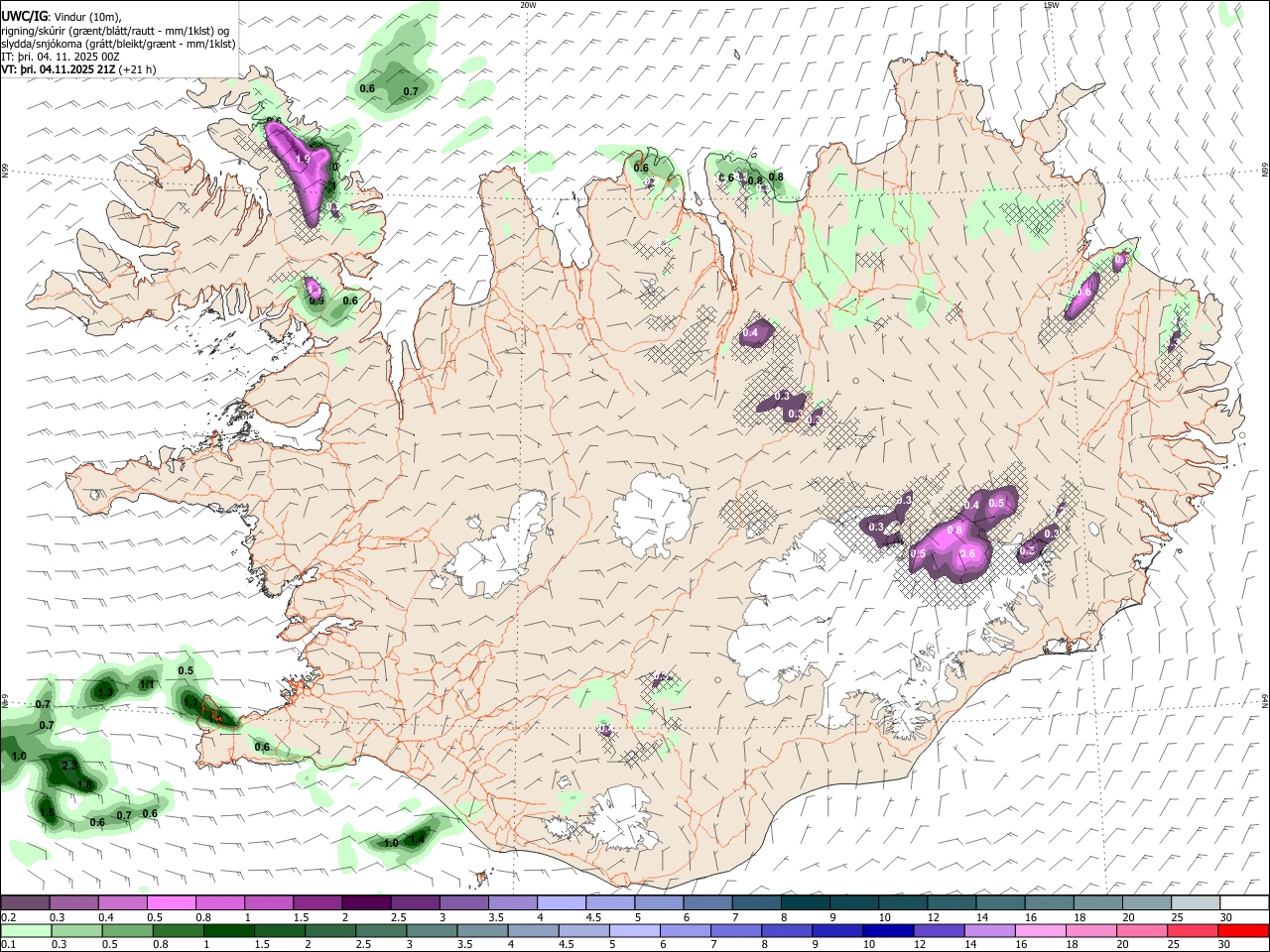
Task: Select the darkest green swatch labeled 1
Action: 229,930
